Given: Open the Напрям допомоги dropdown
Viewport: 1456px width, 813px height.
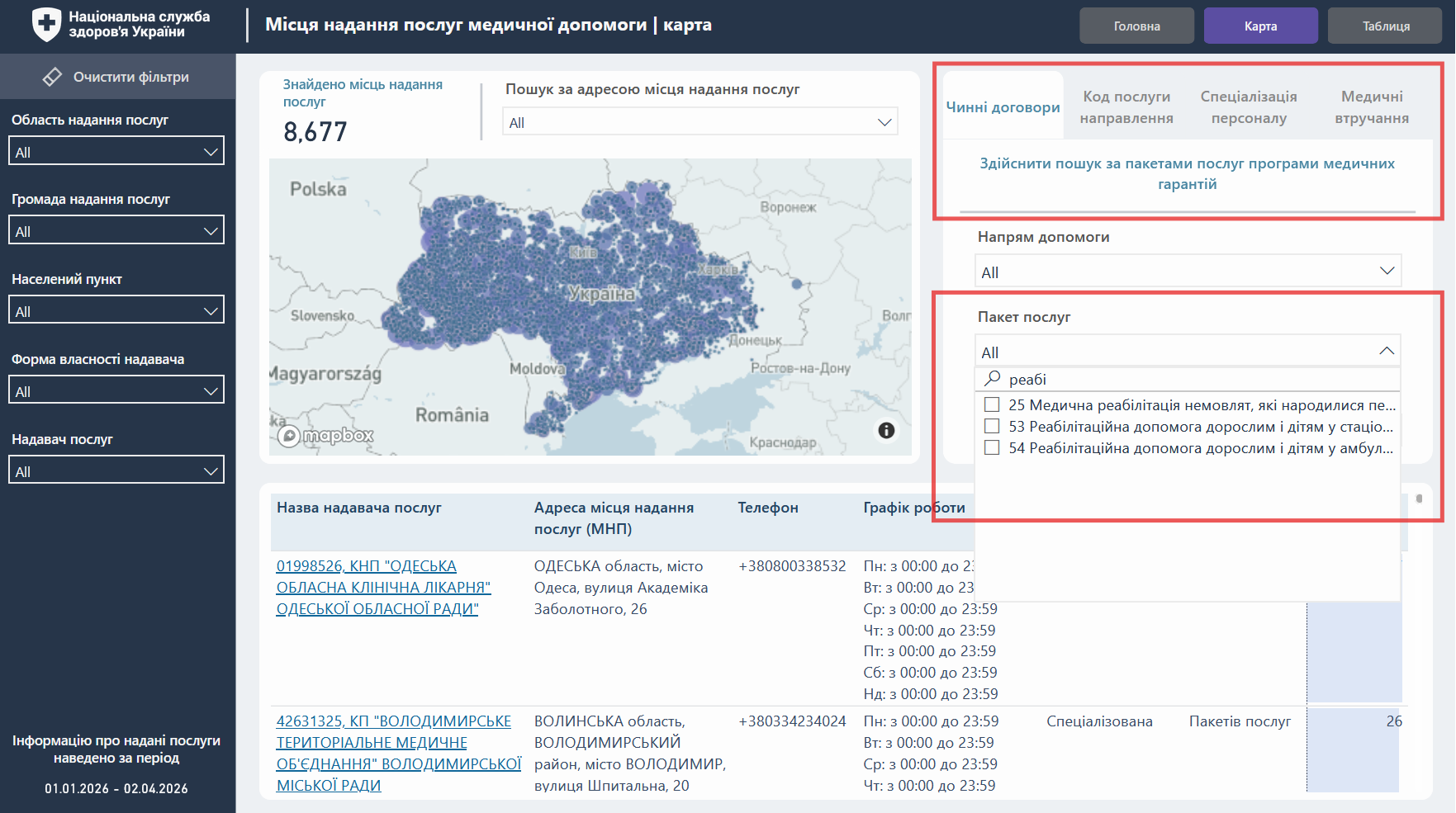Looking at the screenshot, I should tap(1188, 272).
